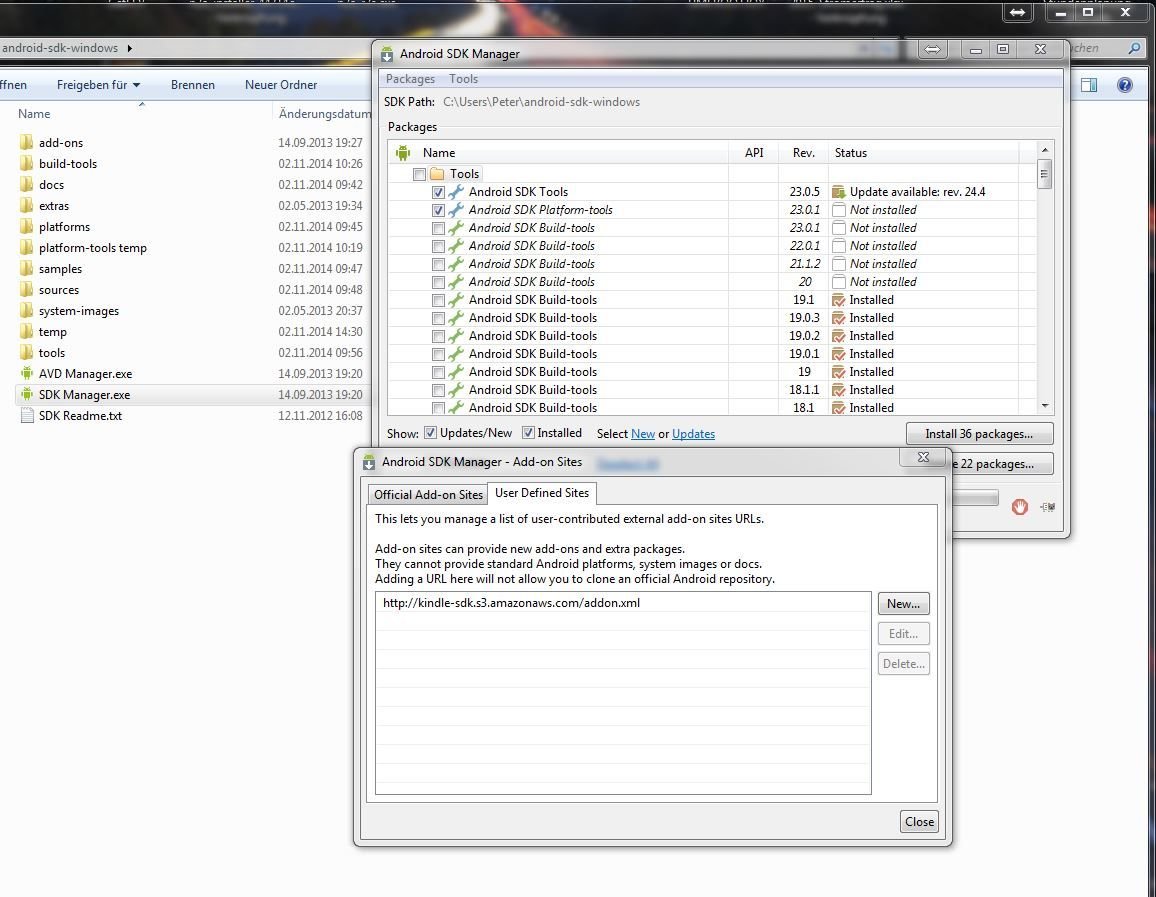Click the Close button in Add-on Sites dialog
The height and width of the screenshot is (897, 1156).
click(919, 821)
